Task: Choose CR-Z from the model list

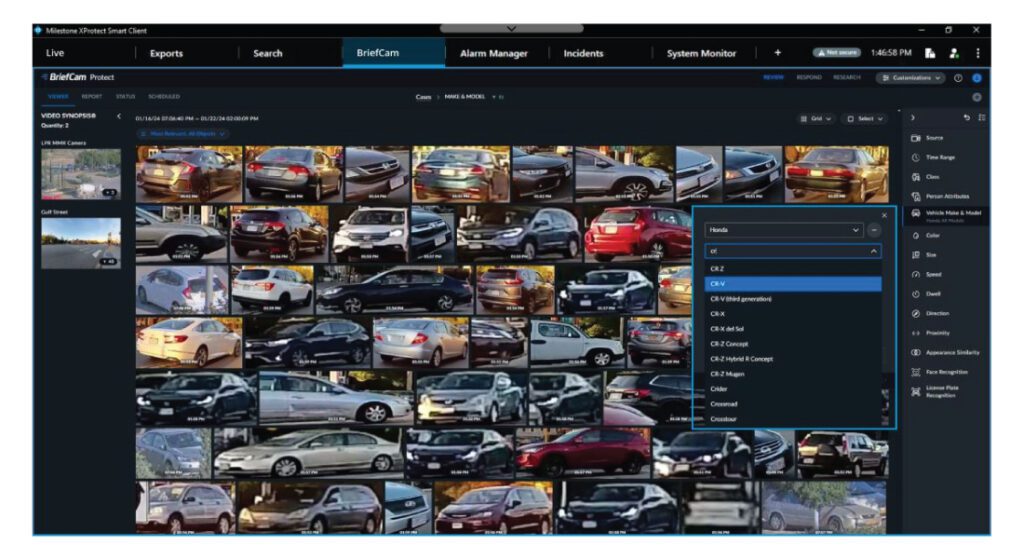Action: coord(793,268)
